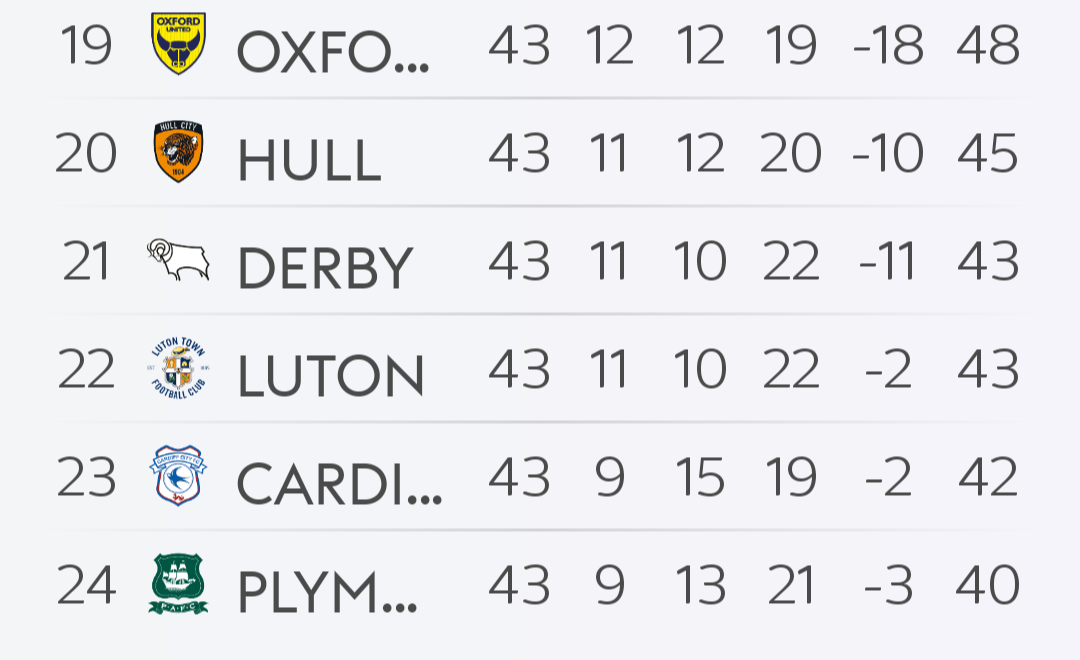
Task: Click Luton's 22 losses figure
Action: click(x=791, y=369)
